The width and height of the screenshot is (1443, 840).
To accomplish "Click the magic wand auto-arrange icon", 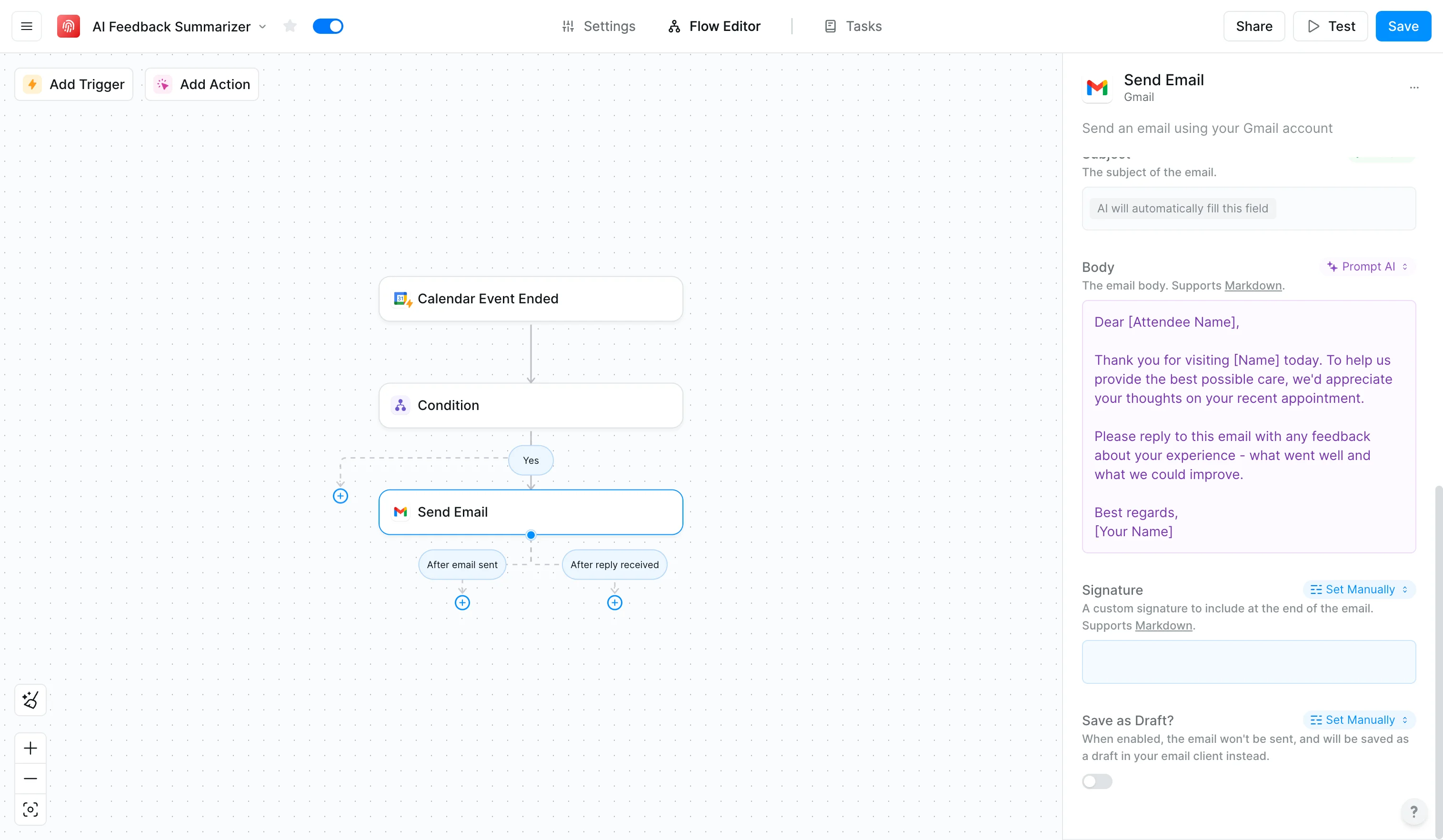I will pyautogui.click(x=30, y=700).
